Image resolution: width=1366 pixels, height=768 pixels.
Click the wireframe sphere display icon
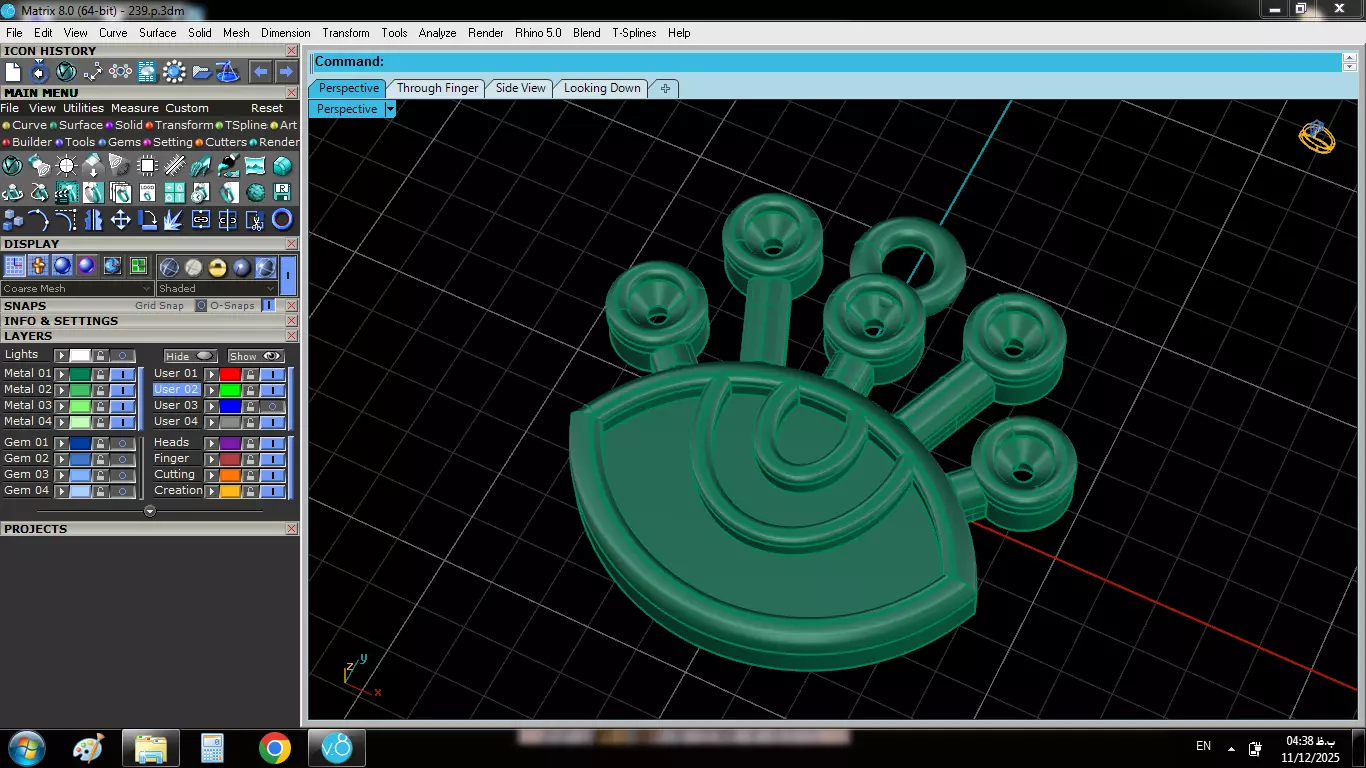(x=169, y=267)
